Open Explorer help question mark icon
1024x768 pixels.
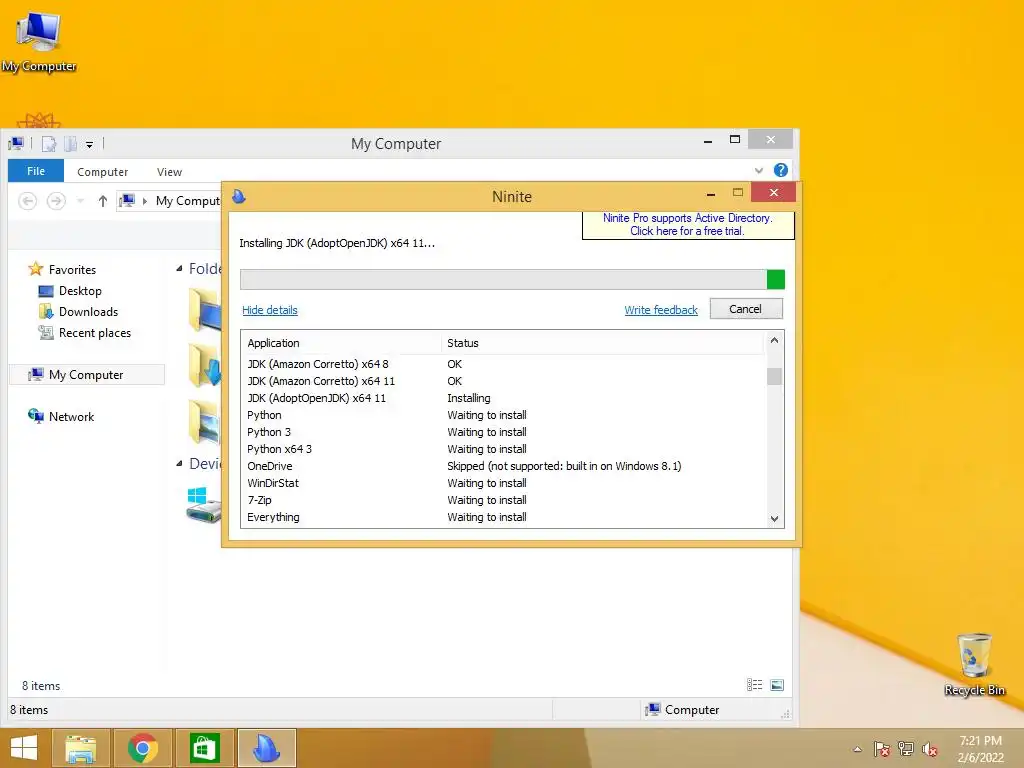point(780,170)
